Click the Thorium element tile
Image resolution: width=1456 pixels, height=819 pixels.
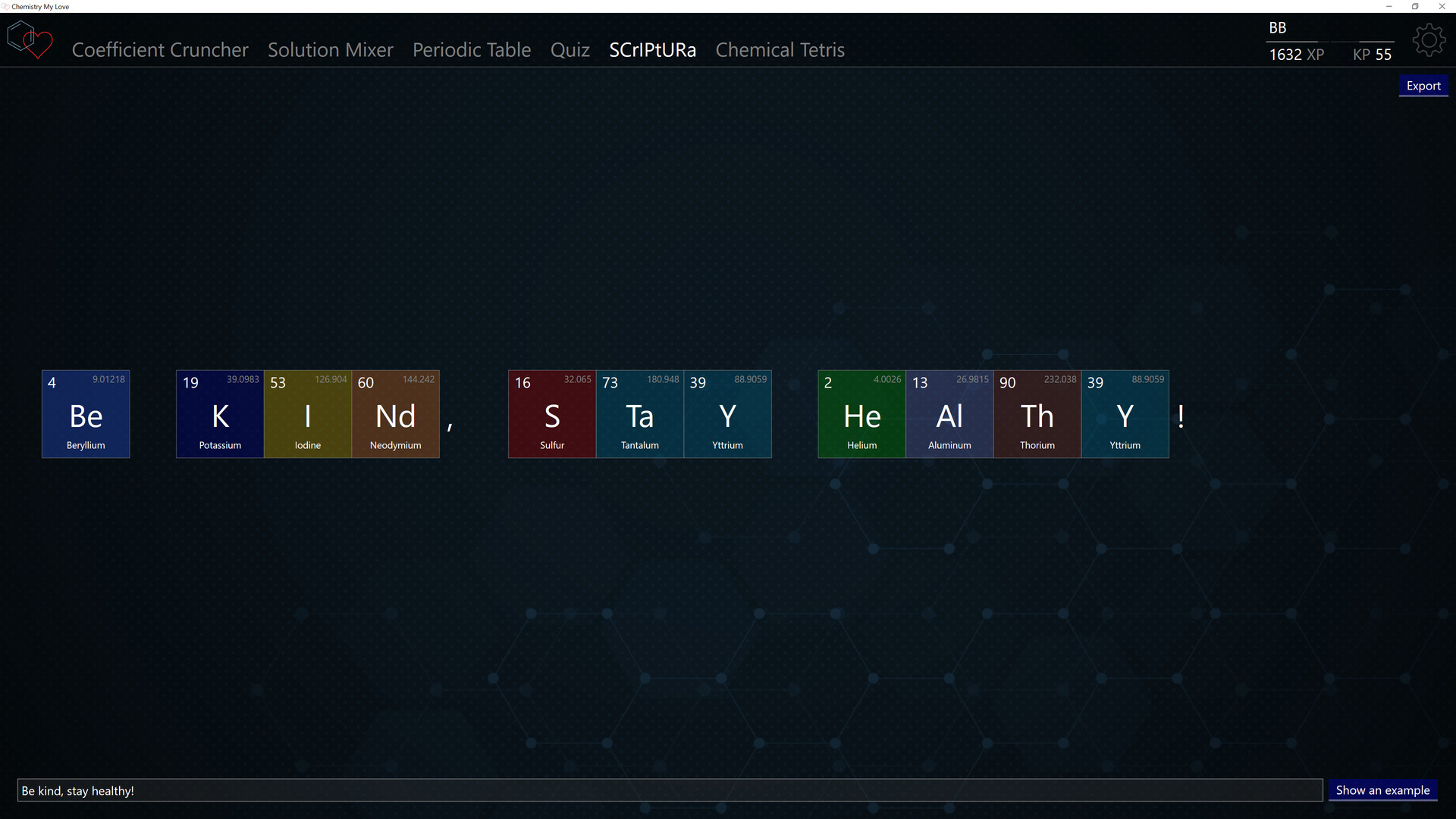pyautogui.click(x=1037, y=414)
